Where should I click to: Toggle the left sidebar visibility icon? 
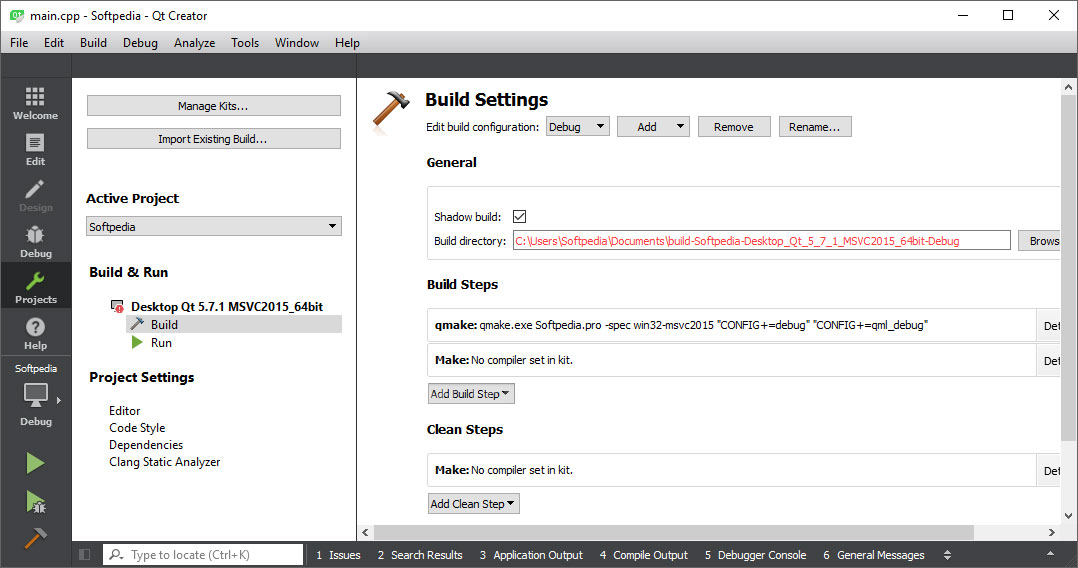pyautogui.click(x=85, y=555)
